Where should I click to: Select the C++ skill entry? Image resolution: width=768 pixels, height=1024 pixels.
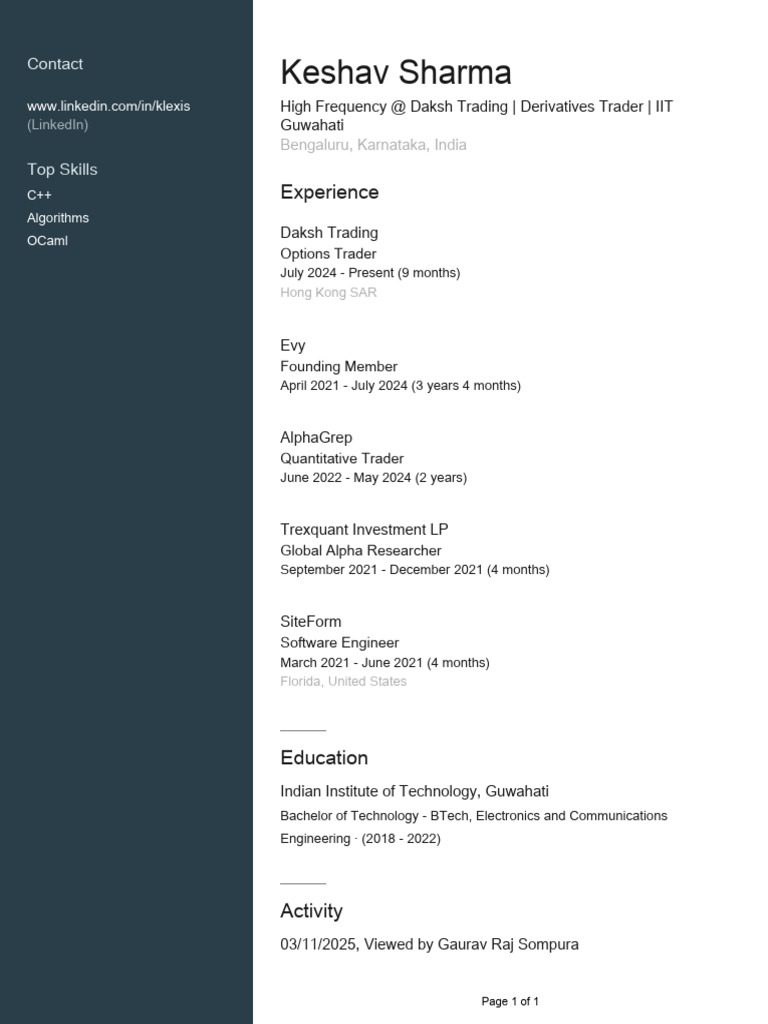[x=39, y=195]
